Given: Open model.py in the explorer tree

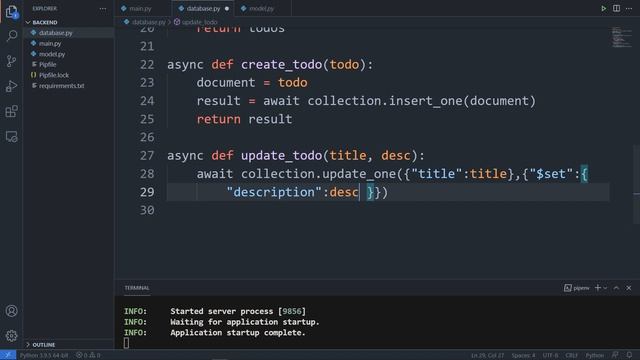Looking at the screenshot, I should (52, 54).
